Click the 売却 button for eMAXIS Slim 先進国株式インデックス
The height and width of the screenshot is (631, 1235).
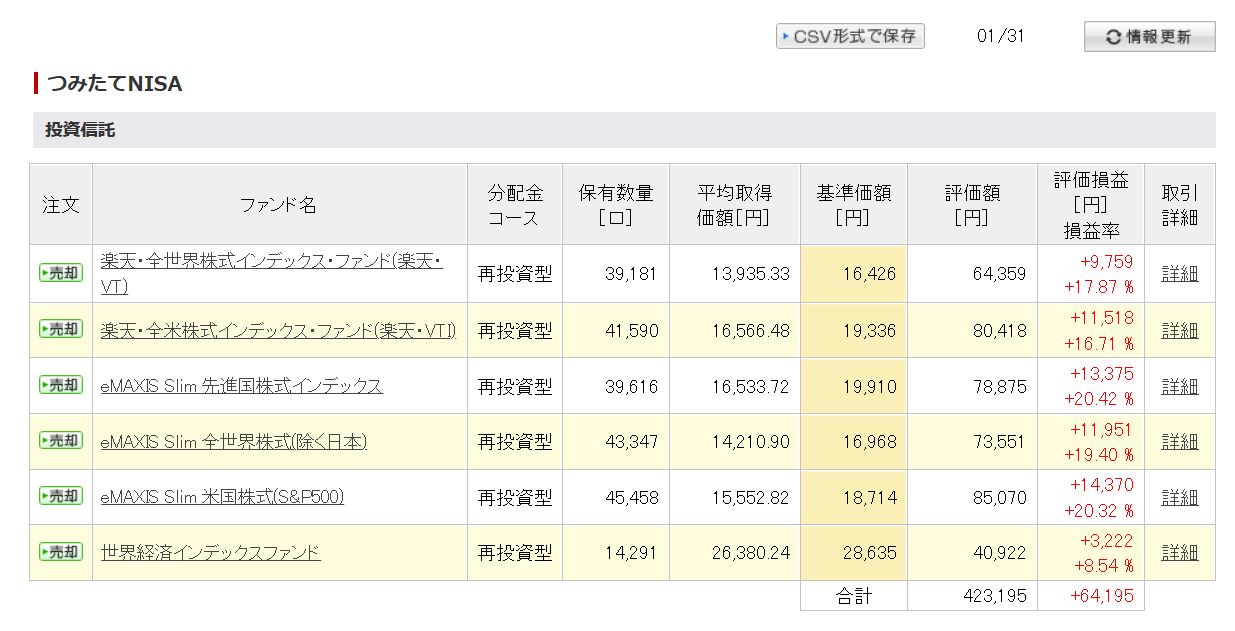pos(61,385)
